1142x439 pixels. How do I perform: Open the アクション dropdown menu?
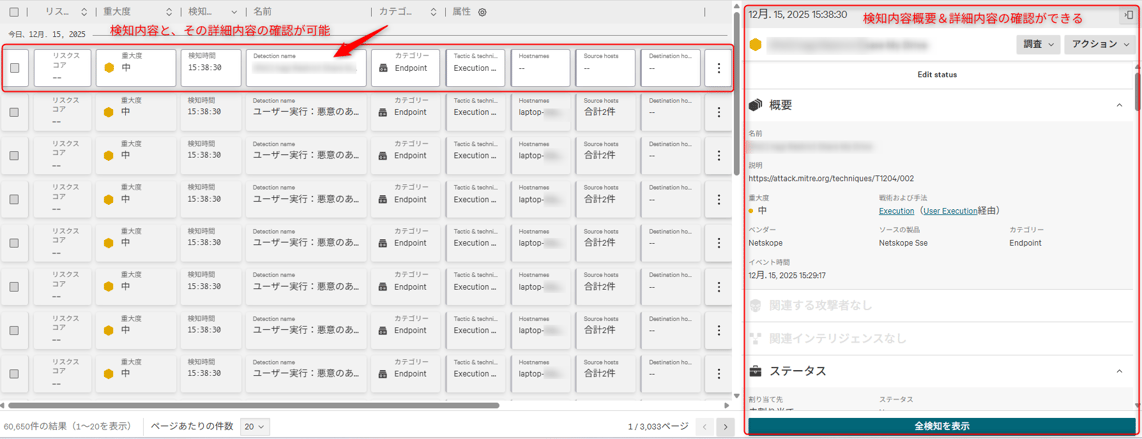tap(1099, 45)
